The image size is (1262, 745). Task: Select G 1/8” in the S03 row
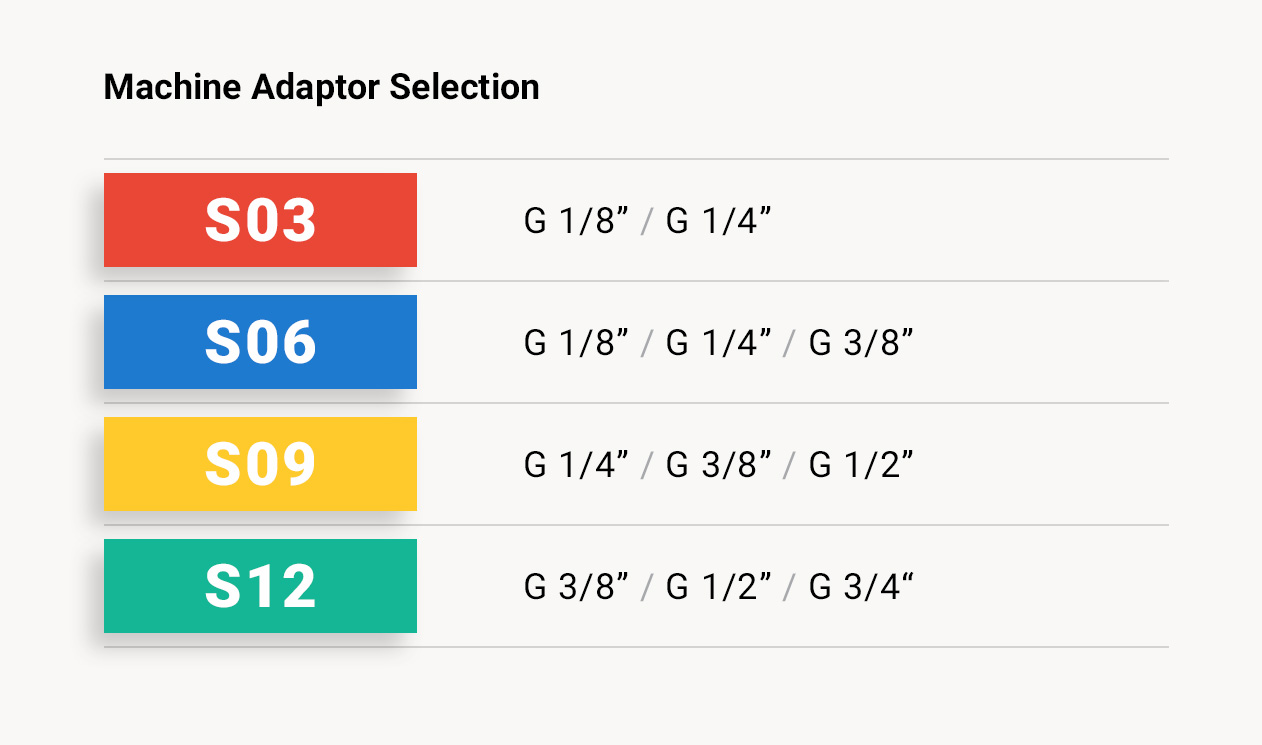(x=576, y=221)
